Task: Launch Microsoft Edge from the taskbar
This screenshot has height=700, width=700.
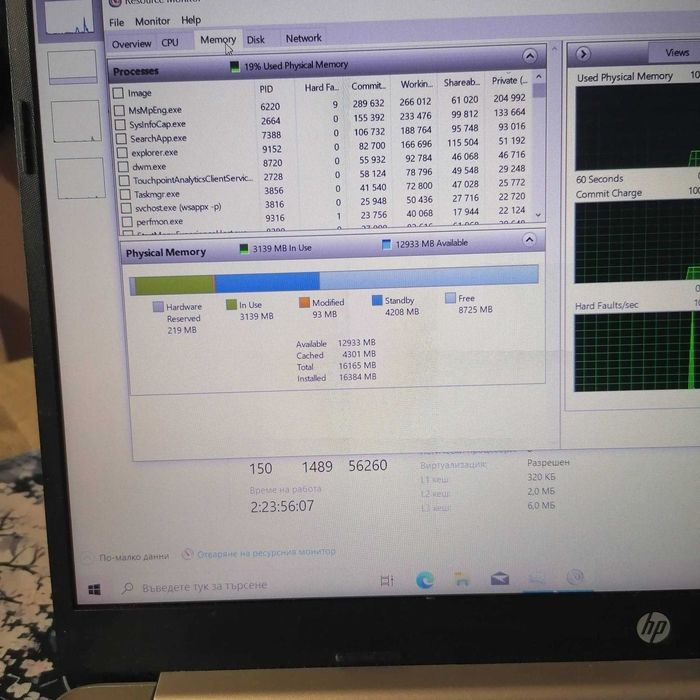Action: coord(425,580)
